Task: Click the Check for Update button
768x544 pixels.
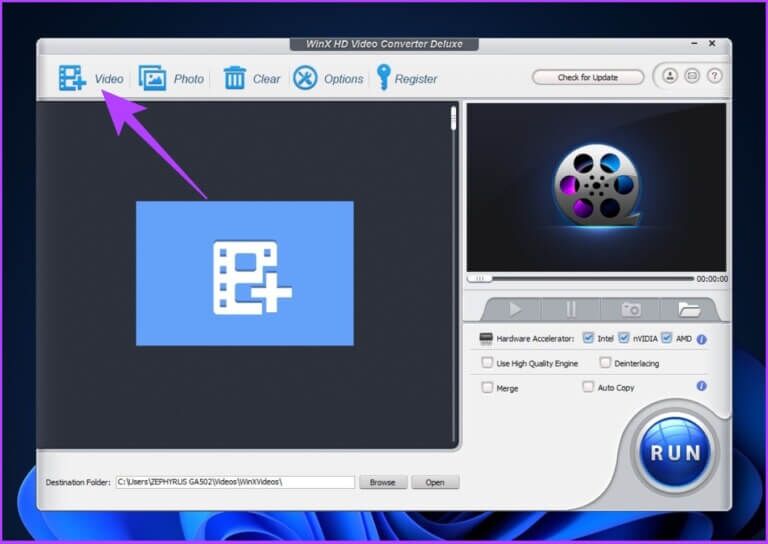Action: click(x=588, y=77)
